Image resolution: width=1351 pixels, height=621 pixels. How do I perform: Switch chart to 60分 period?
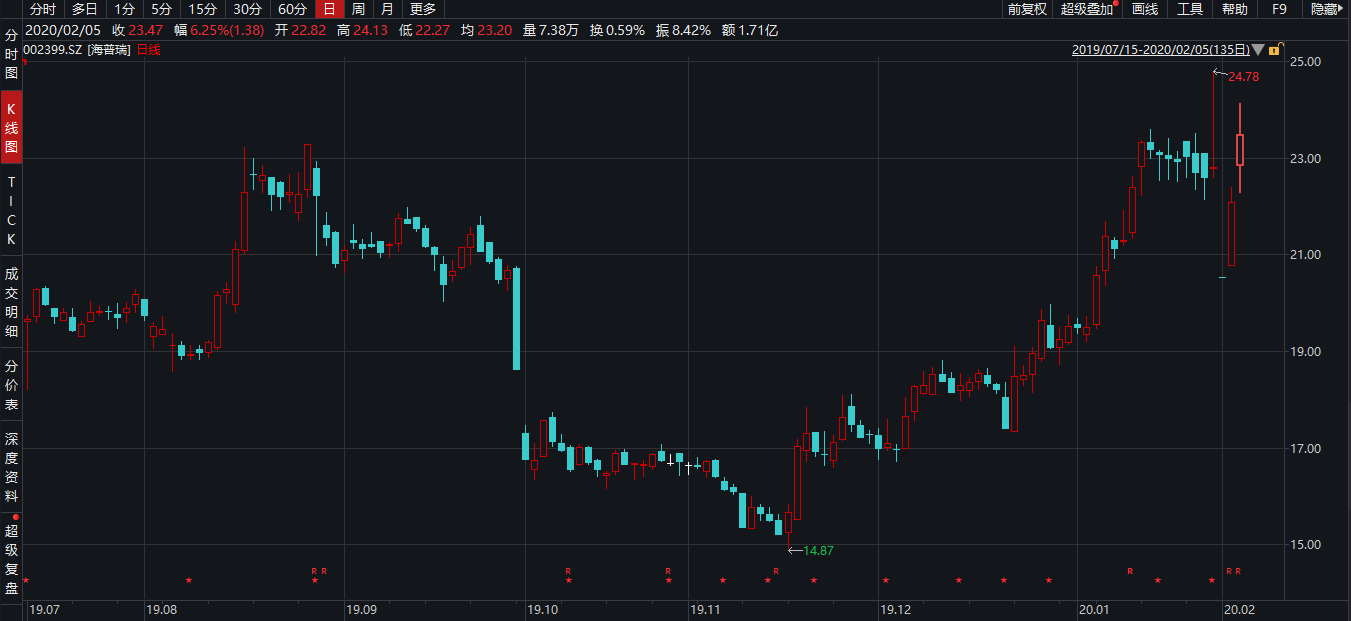pos(292,9)
